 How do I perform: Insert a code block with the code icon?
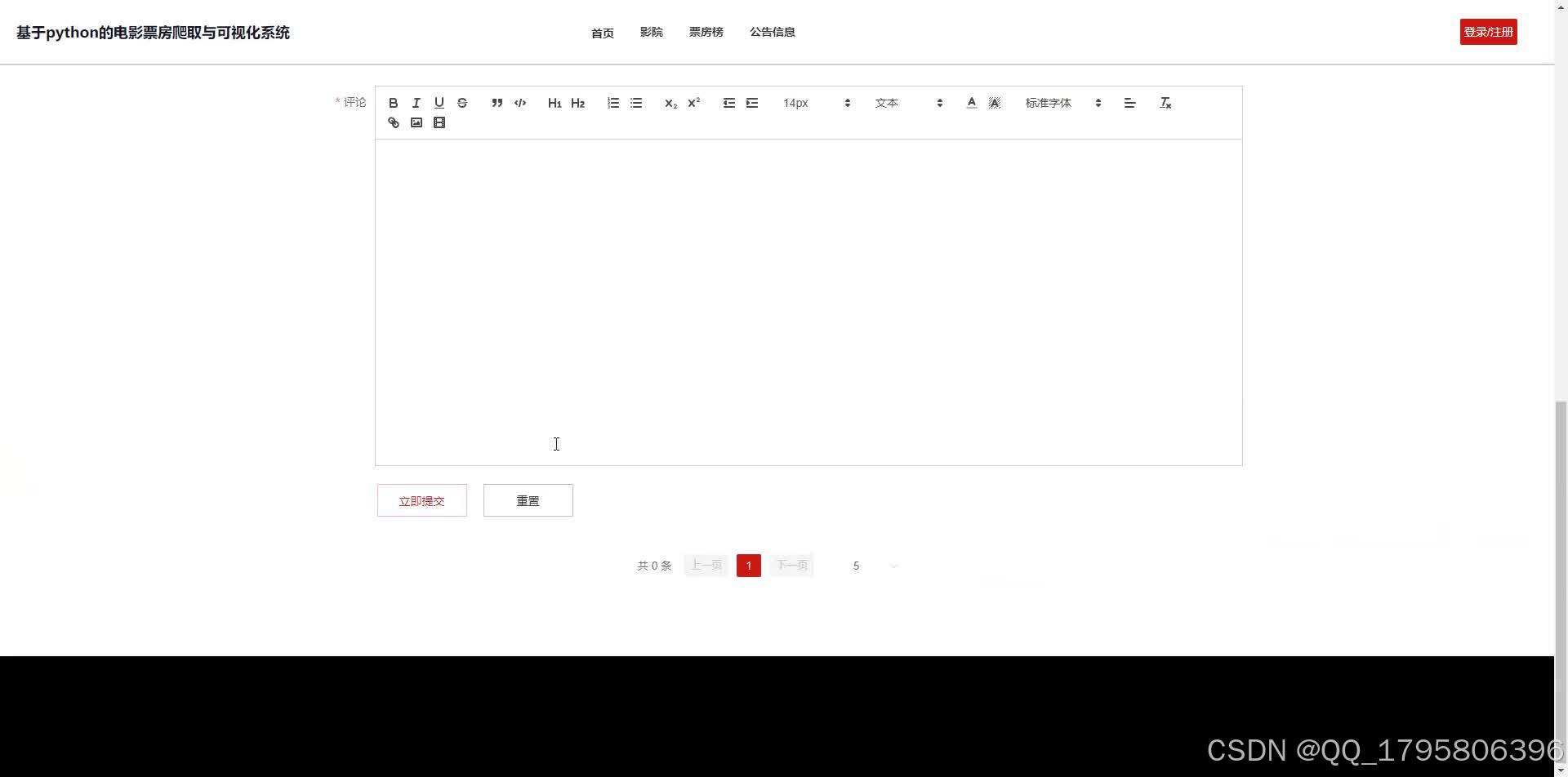520,103
